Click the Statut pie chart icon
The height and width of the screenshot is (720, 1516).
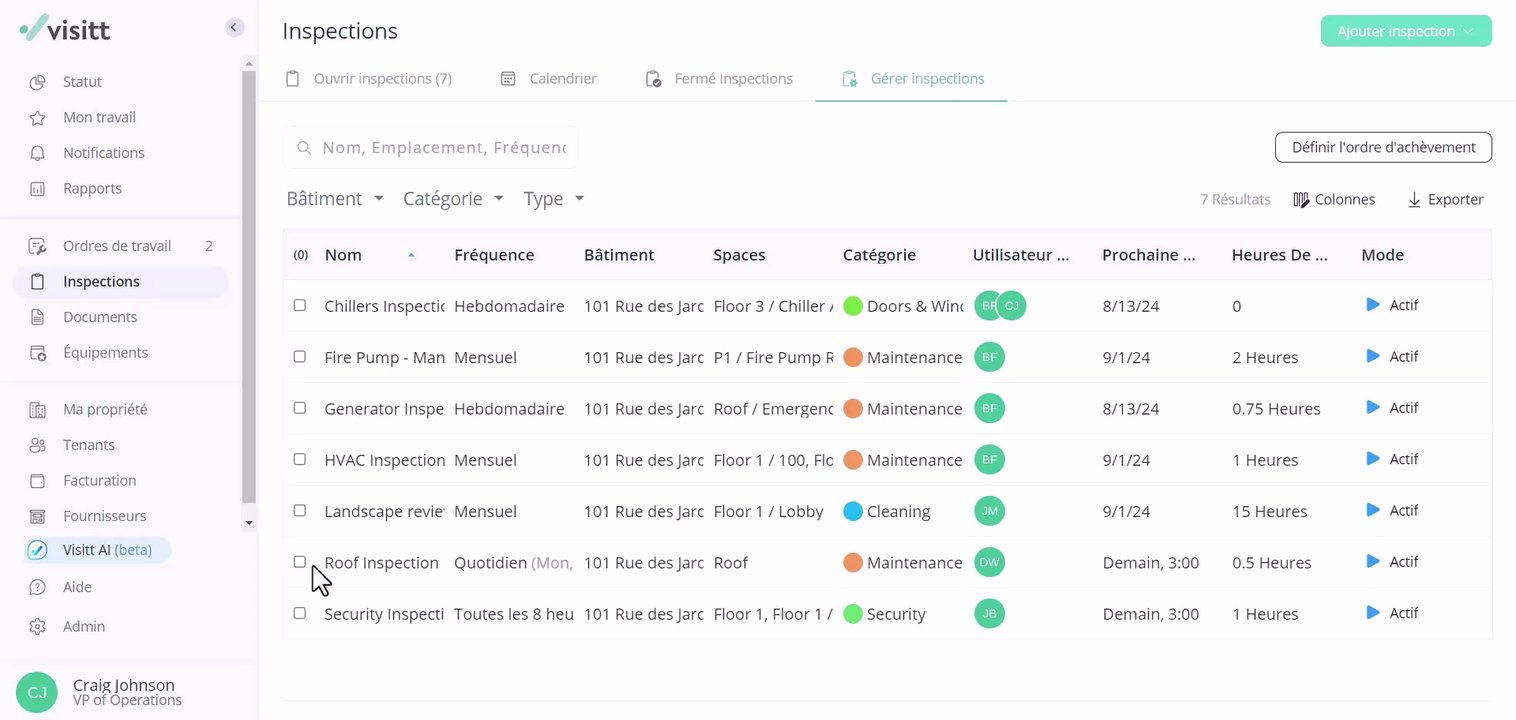pyautogui.click(x=38, y=82)
